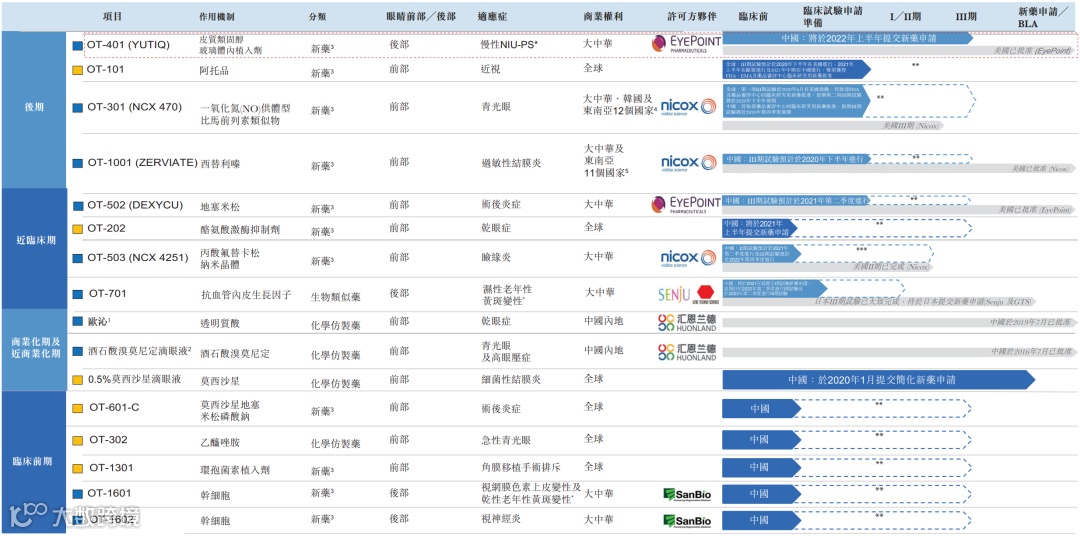Click the 生物類似藥 category cell
This screenshot has width=1080, height=536.
335,297
